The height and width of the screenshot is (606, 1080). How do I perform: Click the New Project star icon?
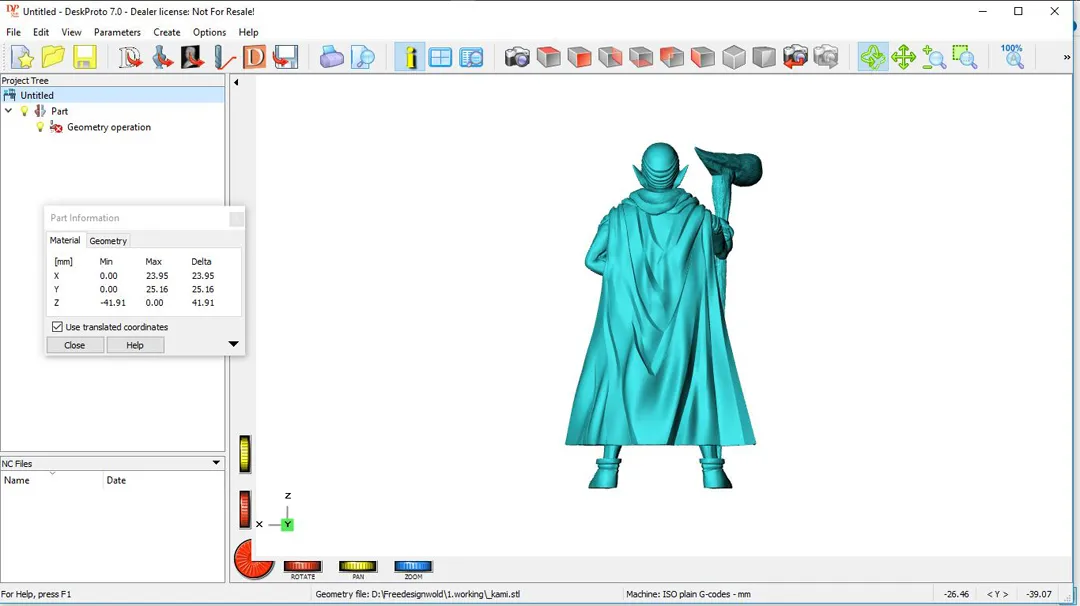coord(22,57)
